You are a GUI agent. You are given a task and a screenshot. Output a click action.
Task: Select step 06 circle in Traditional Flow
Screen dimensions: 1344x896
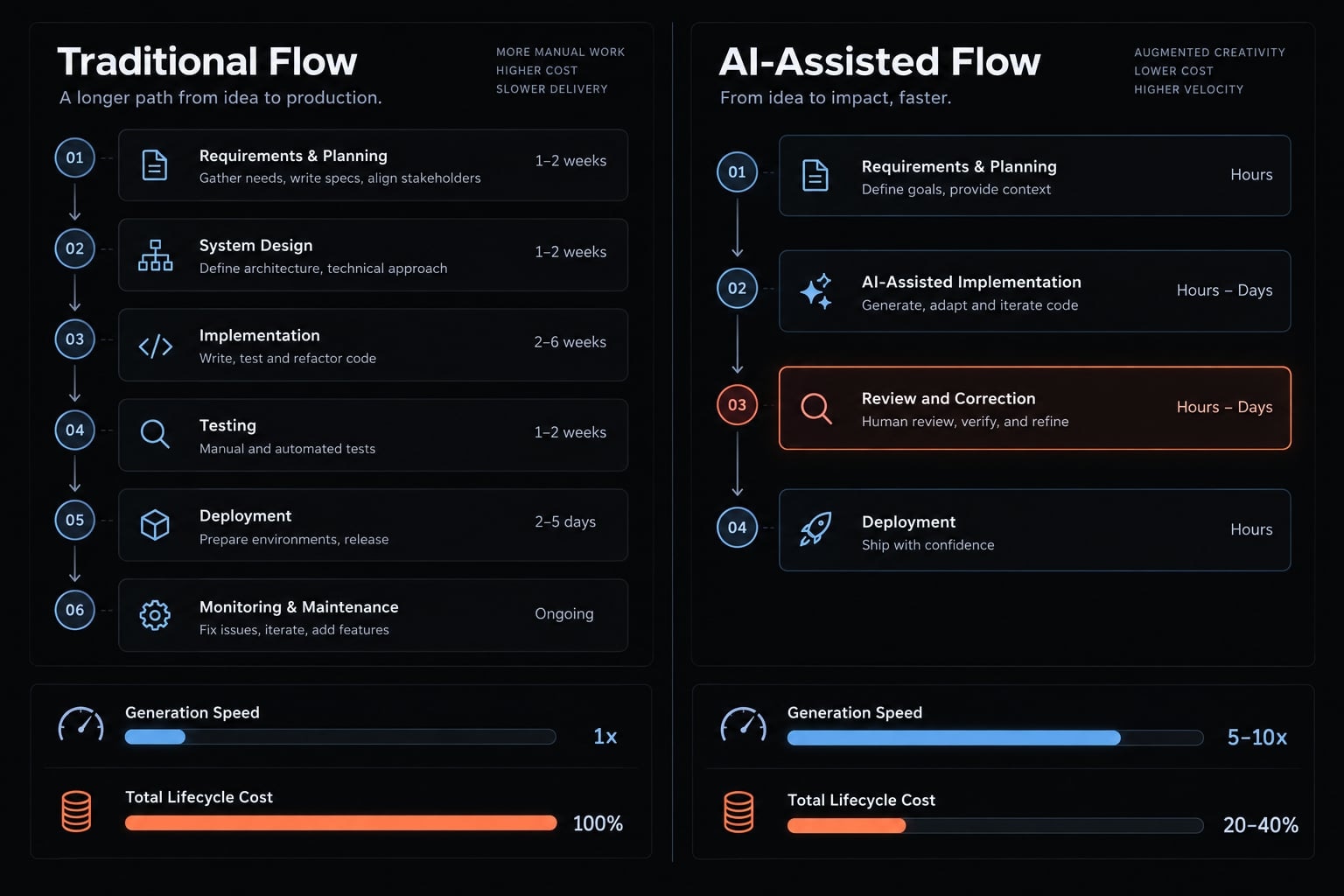pyautogui.click(x=74, y=610)
